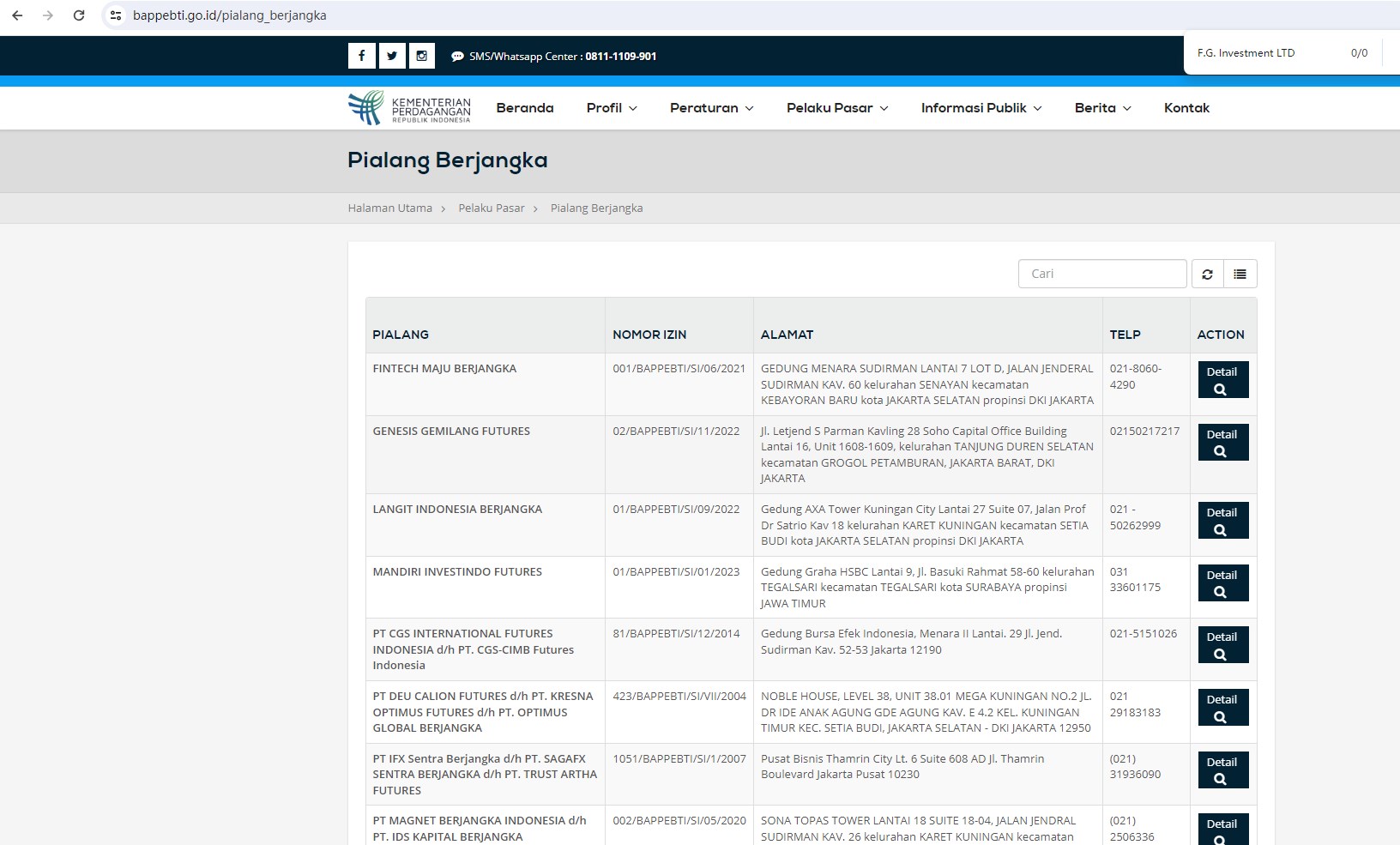
Task: Open the Twitter social link
Action: [391, 56]
